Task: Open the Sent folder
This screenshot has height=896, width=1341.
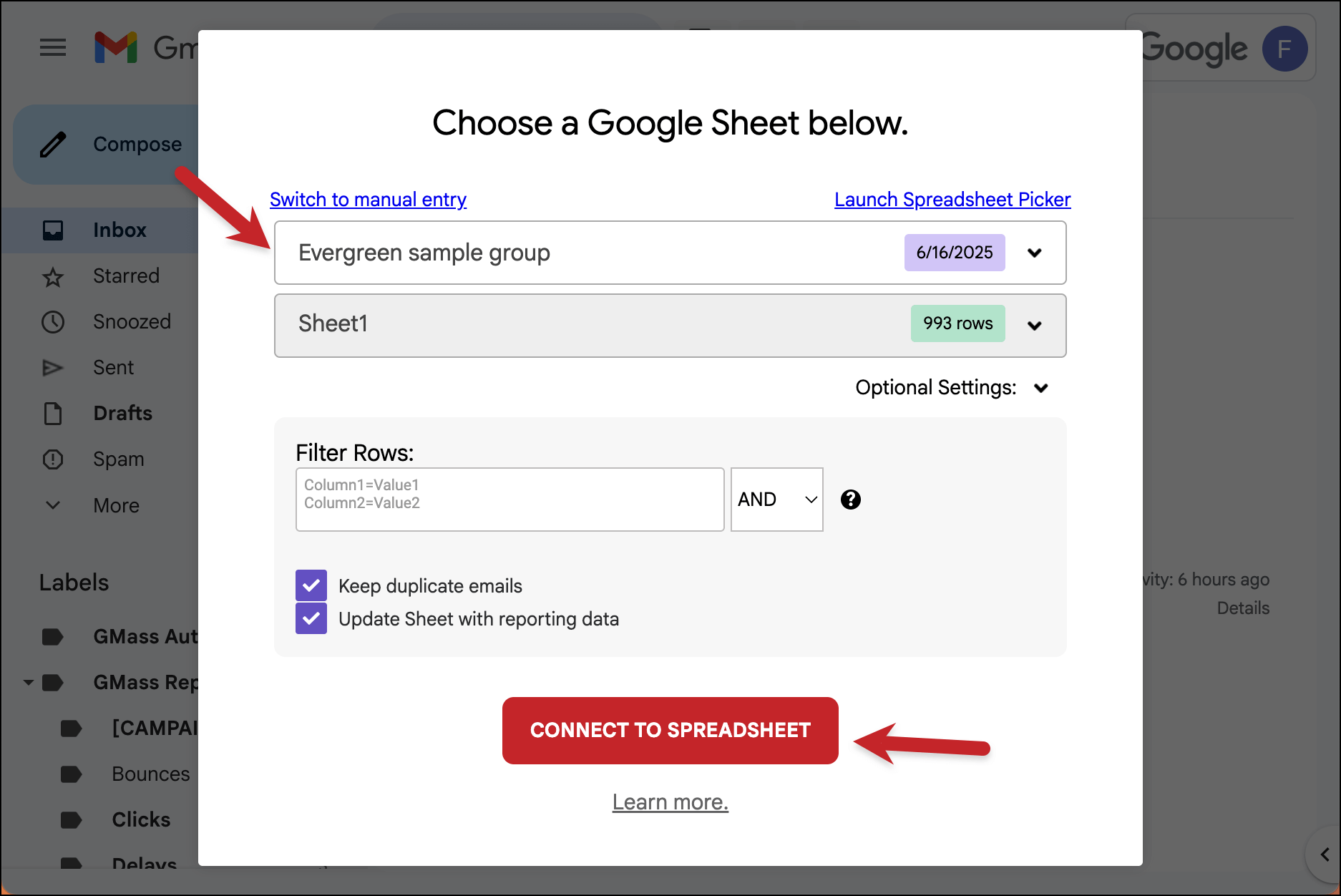Action: coord(113,368)
